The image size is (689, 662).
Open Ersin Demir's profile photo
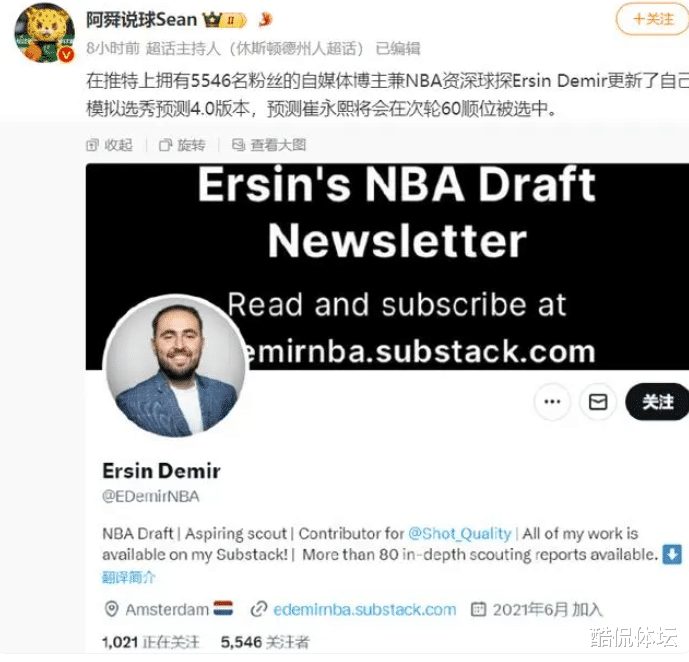point(176,365)
